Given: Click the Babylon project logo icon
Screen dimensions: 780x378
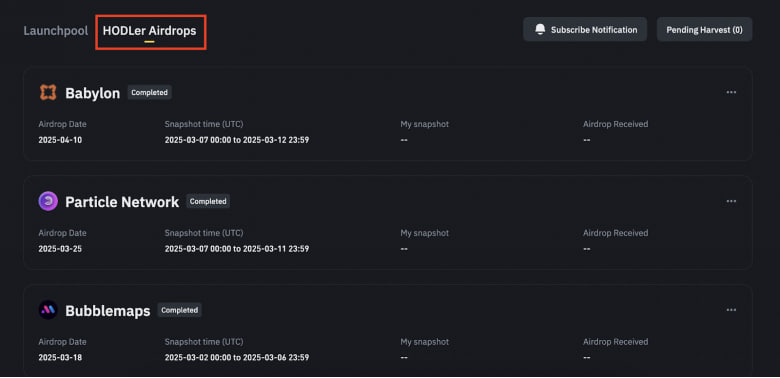Looking at the screenshot, I should pyautogui.click(x=48, y=93).
